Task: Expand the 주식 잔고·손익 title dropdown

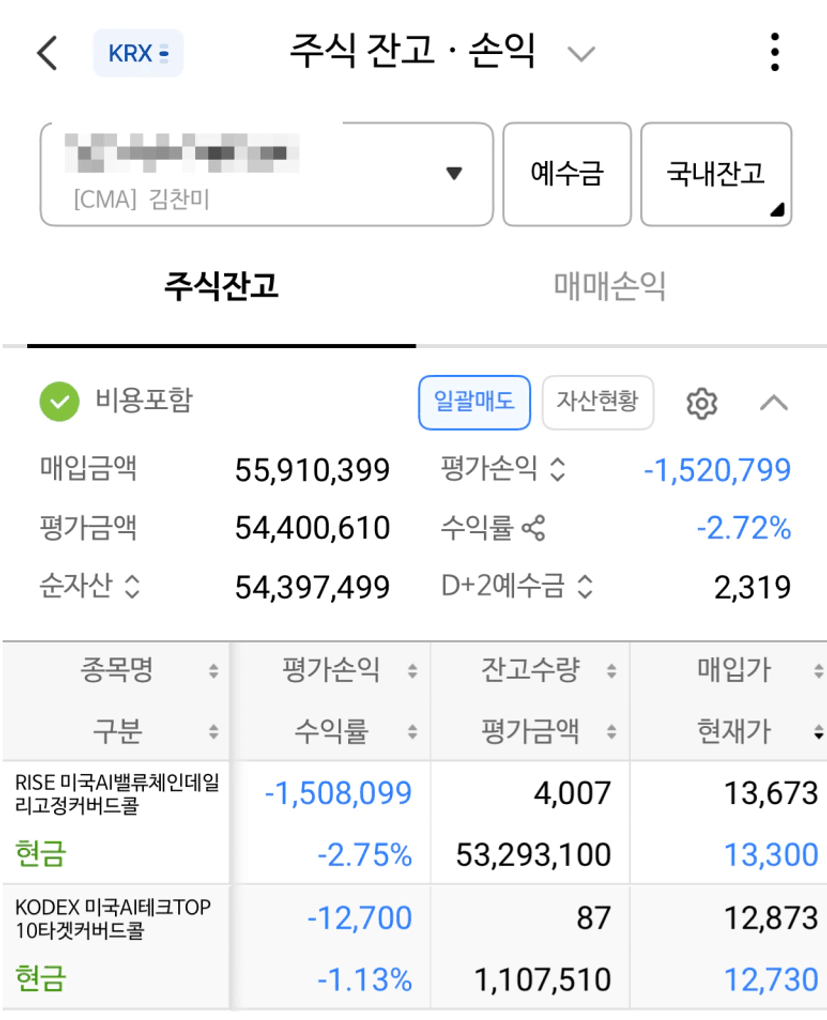Action: tap(581, 53)
